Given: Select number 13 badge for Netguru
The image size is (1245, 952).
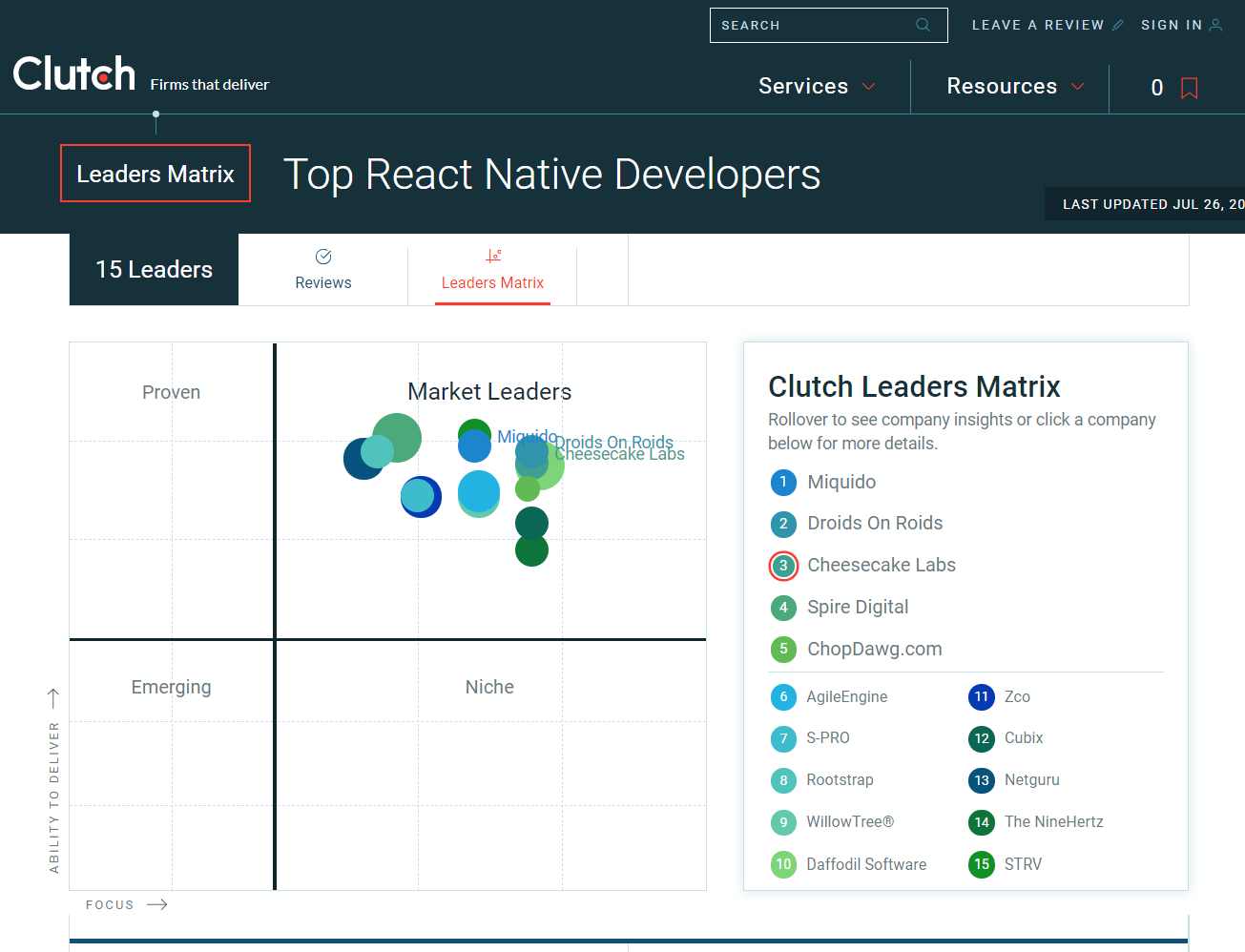Looking at the screenshot, I should coord(982,780).
